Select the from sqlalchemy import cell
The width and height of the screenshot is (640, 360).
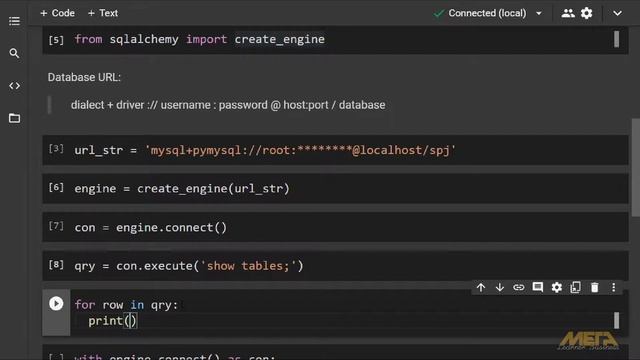click(x=335, y=40)
